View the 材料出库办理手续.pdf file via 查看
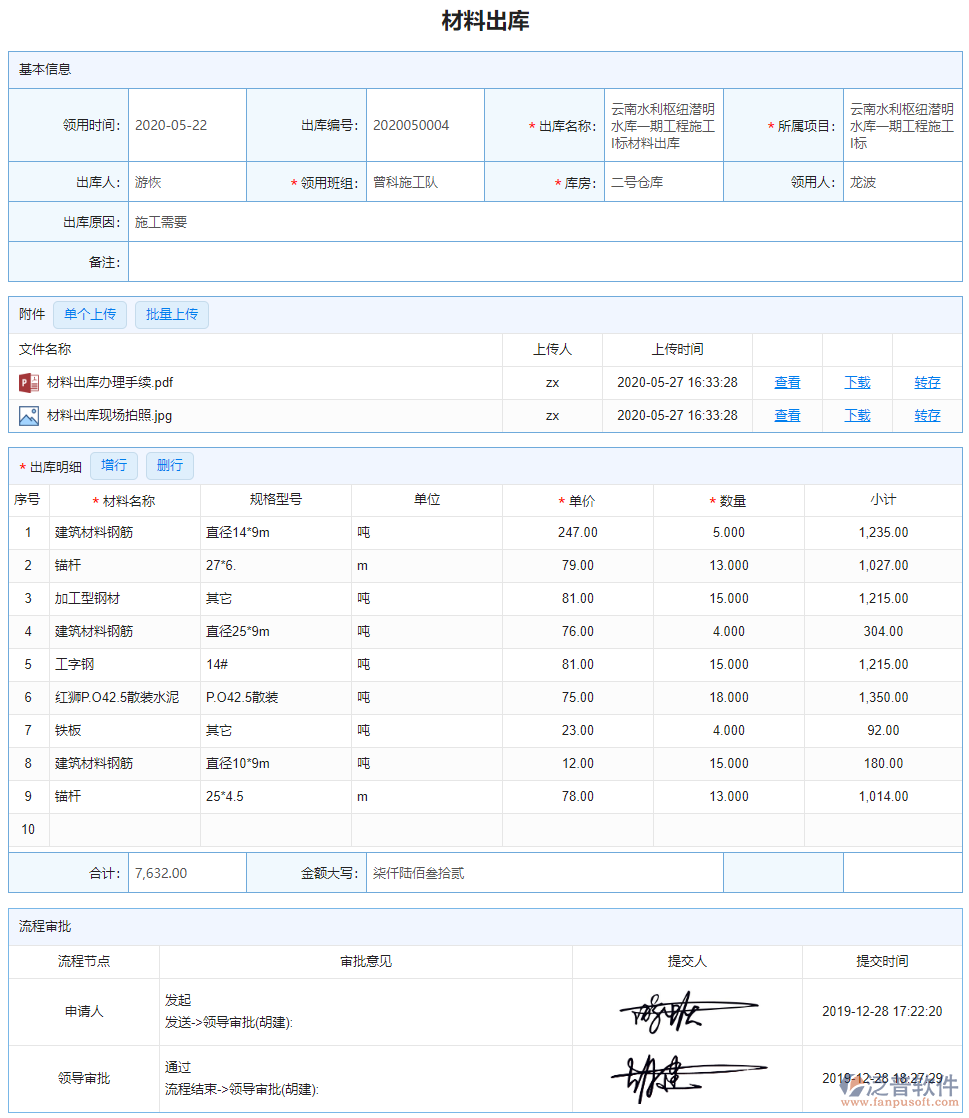Viewport: 969px width, 1118px height. [787, 383]
